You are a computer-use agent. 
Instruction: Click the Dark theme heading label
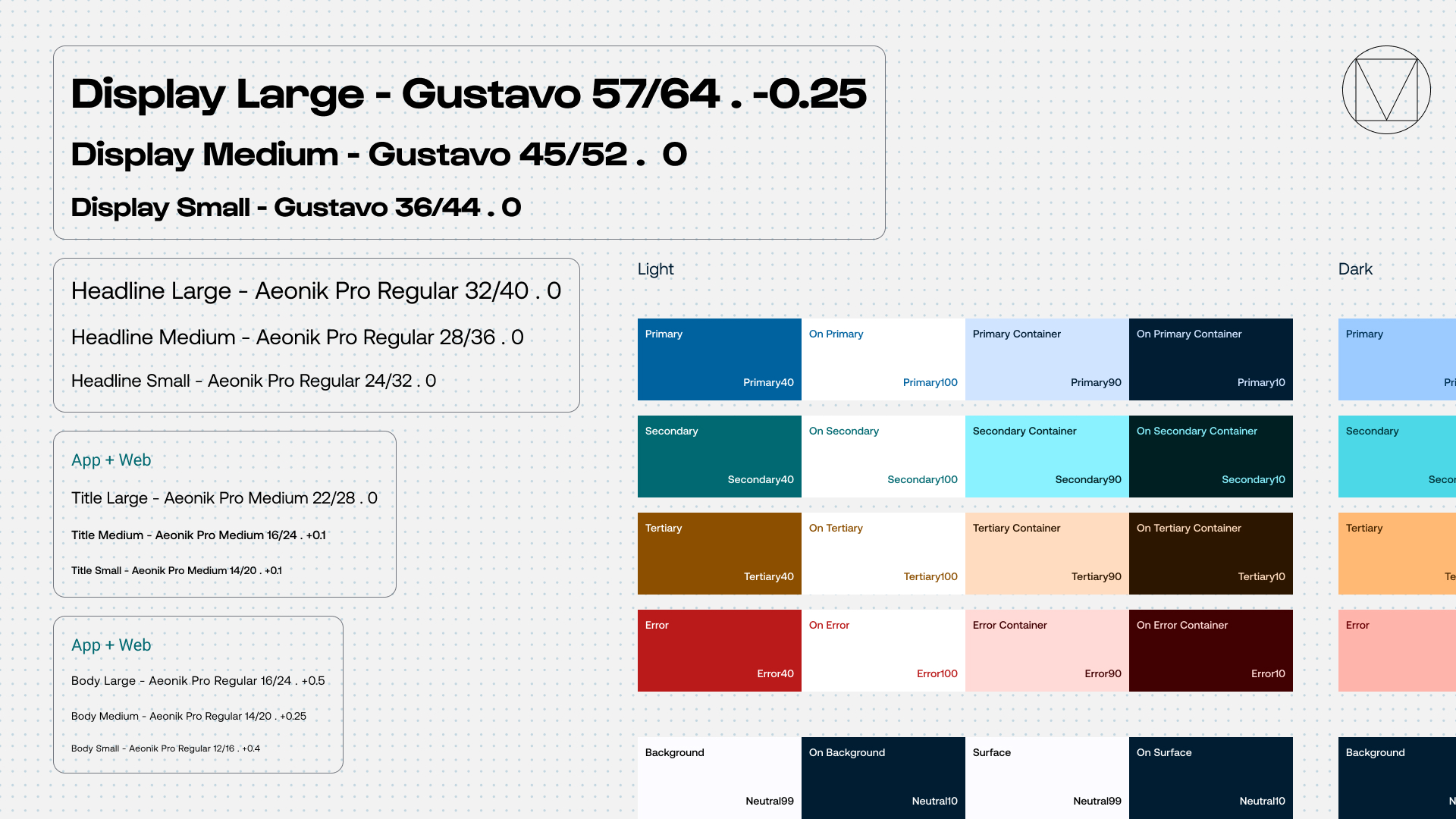(1355, 269)
